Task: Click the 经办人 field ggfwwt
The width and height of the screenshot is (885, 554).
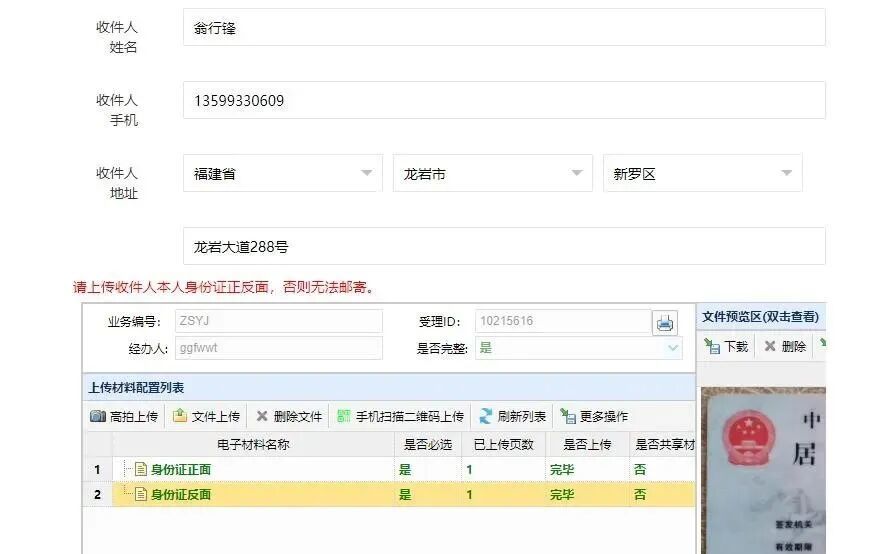Action: 279,348
